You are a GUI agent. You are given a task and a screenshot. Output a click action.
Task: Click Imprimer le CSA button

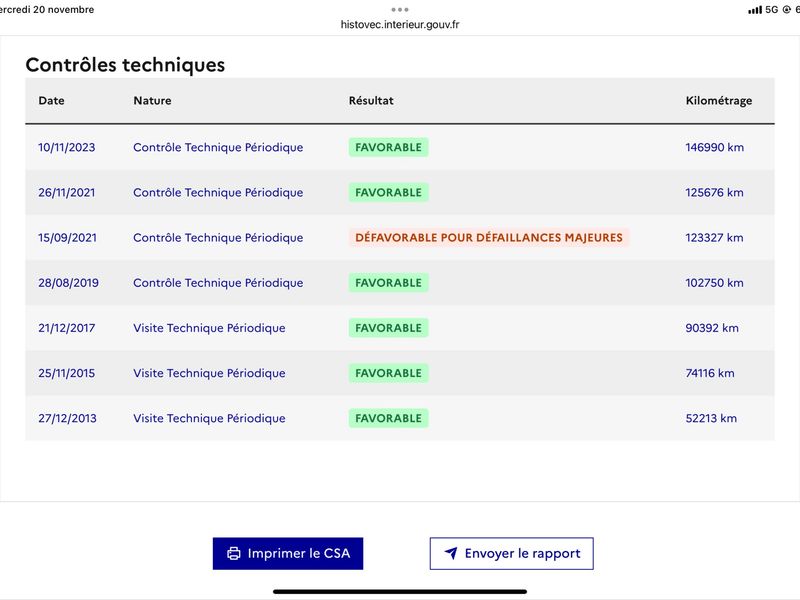(x=288, y=554)
